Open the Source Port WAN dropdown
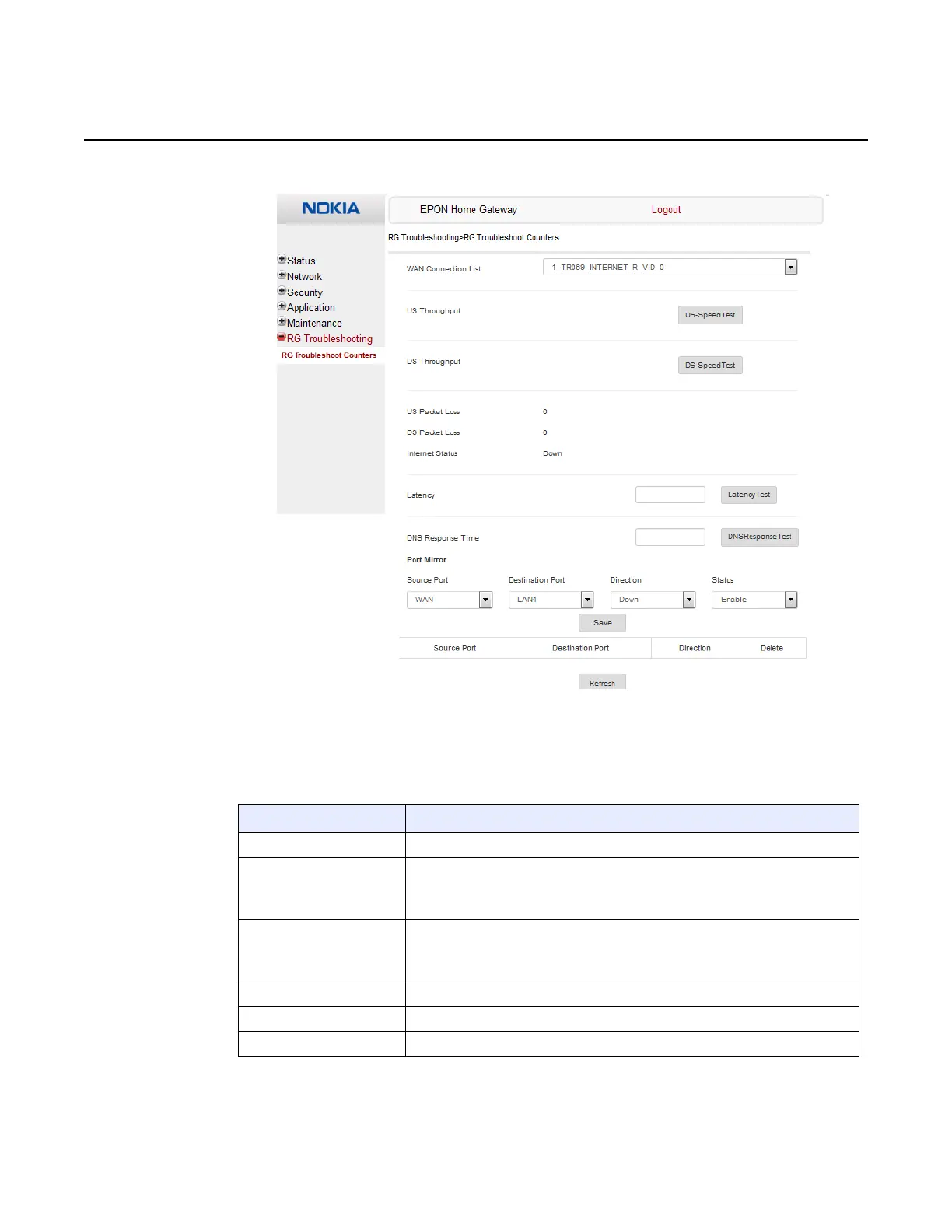Screen dimensions: 952x1232 click(x=450, y=600)
